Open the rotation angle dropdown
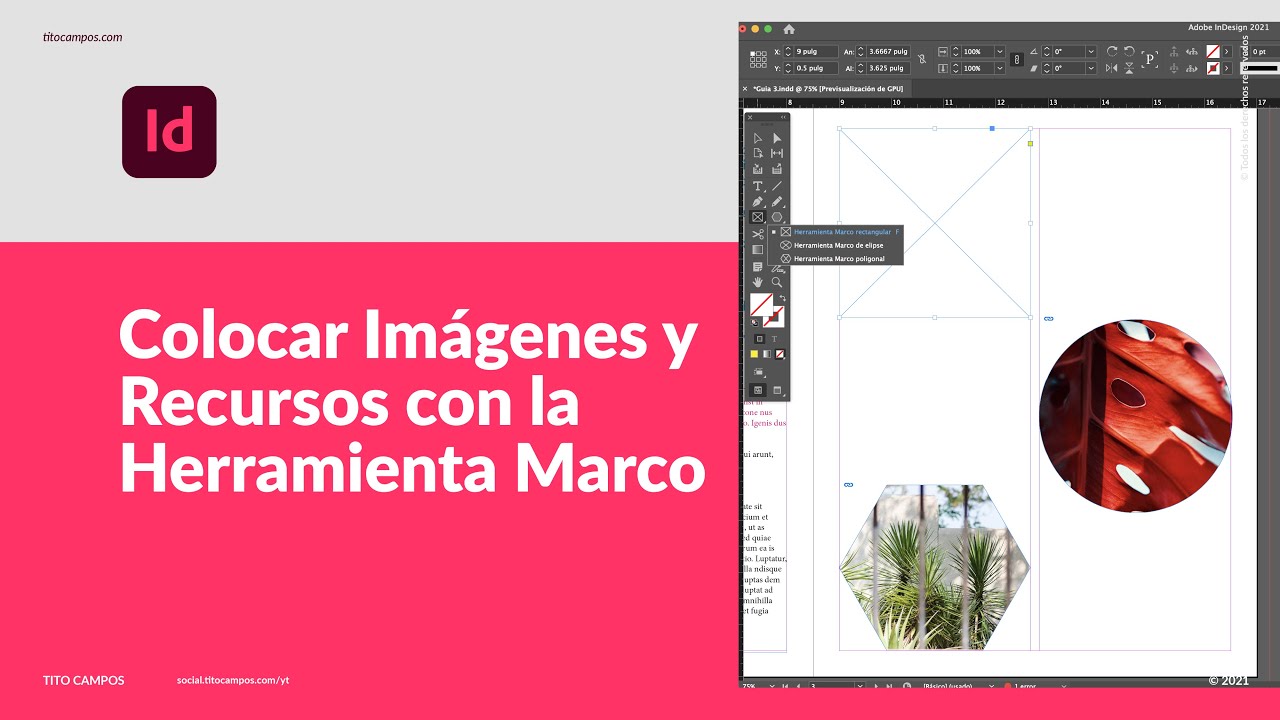The height and width of the screenshot is (720, 1280). (1091, 51)
